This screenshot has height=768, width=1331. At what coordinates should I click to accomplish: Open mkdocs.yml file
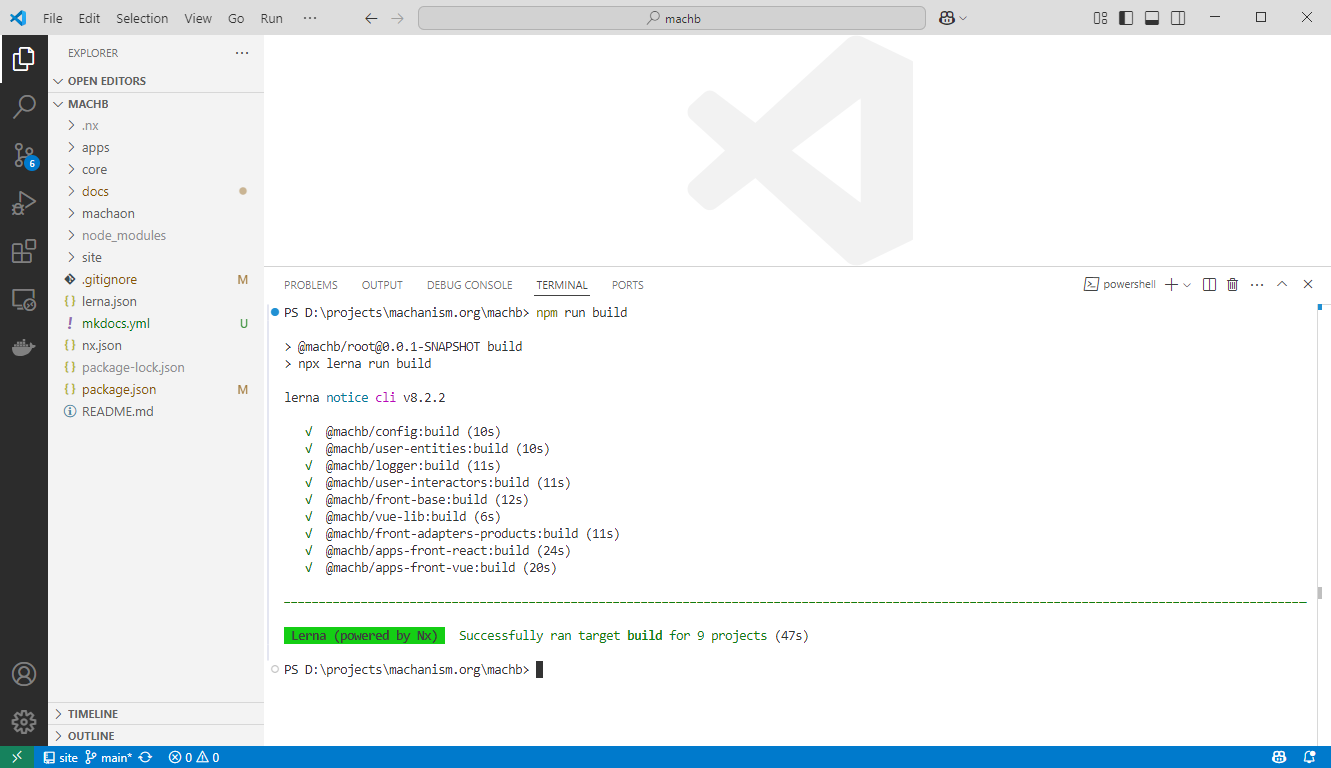coord(156,324)
